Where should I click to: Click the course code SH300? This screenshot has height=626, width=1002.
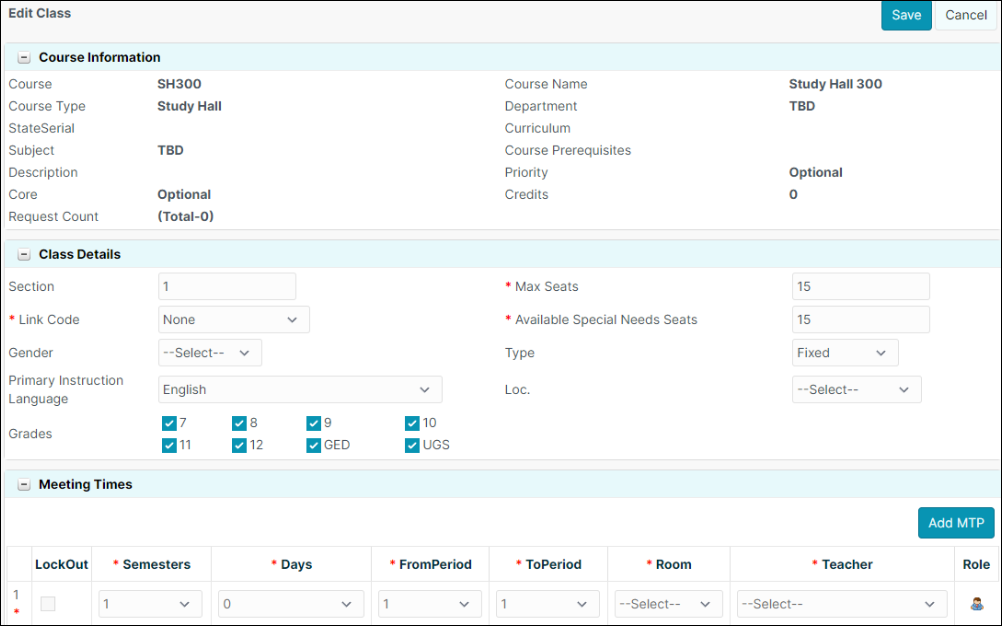point(179,84)
